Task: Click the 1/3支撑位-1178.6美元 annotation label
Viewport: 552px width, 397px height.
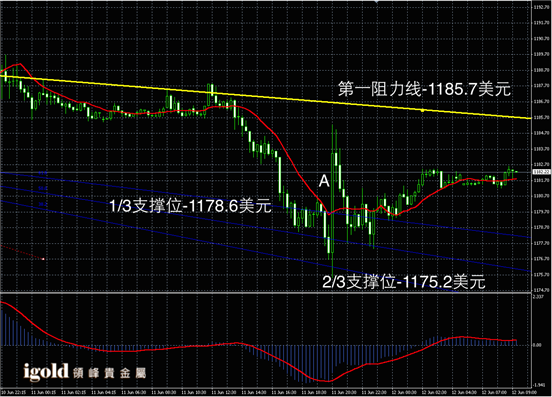Action: click(190, 206)
